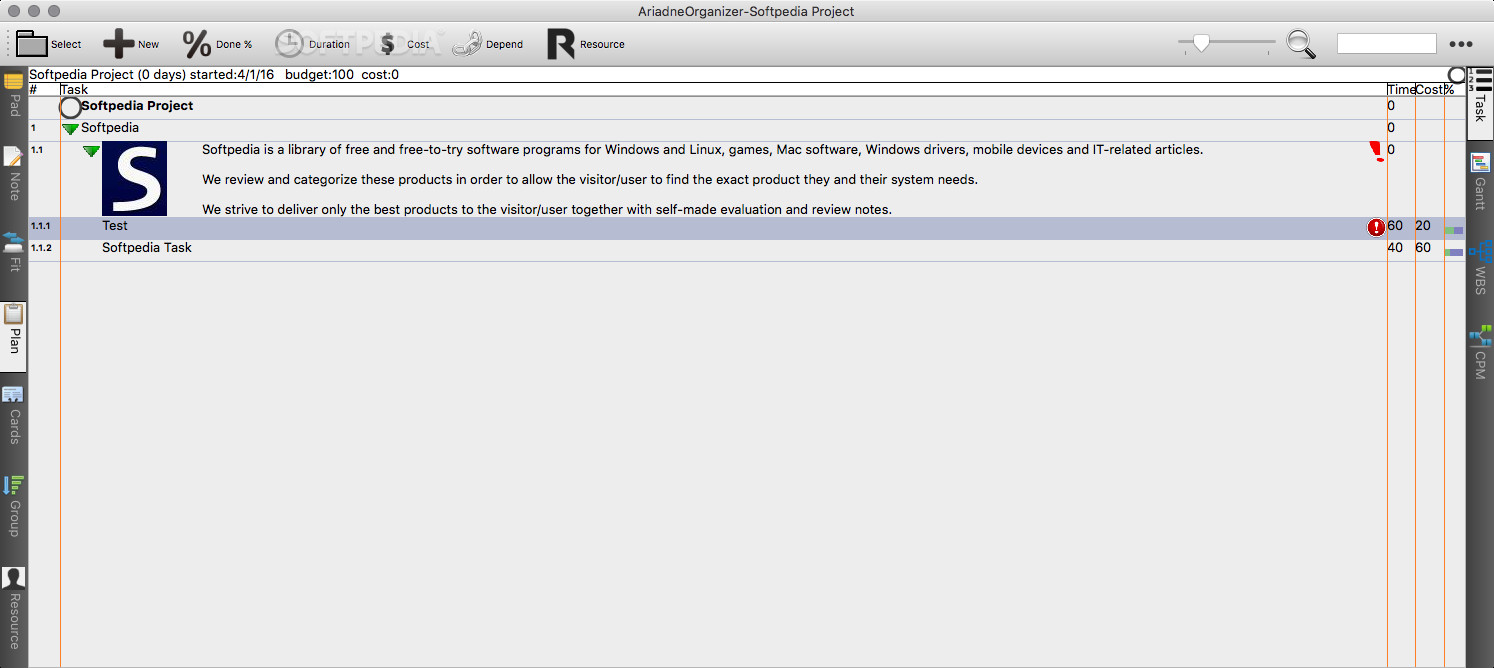Image resolution: width=1494 pixels, height=668 pixels.
Task: Select the Softpedia row numbered 1
Action: [x=747, y=129]
